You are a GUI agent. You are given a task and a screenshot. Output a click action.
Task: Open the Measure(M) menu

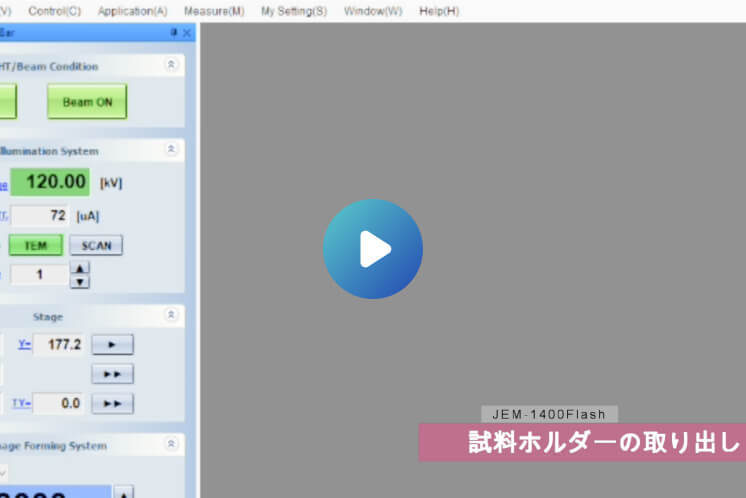pyautogui.click(x=214, y=11)
